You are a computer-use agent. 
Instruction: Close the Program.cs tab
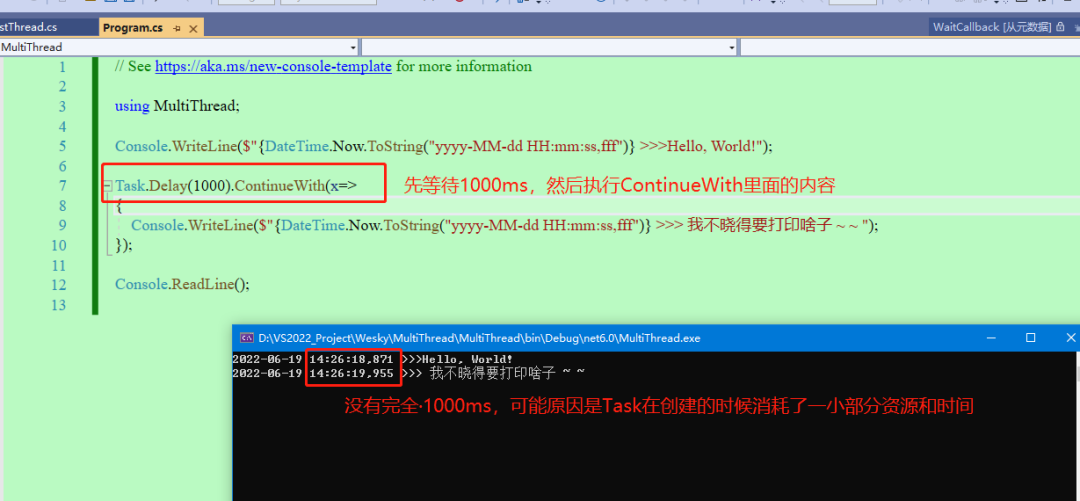pos(193,29)
